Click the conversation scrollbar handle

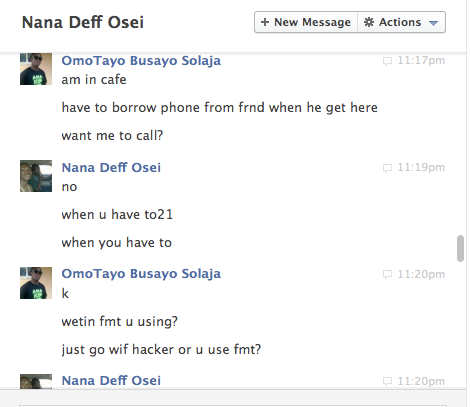pos(460,248)
